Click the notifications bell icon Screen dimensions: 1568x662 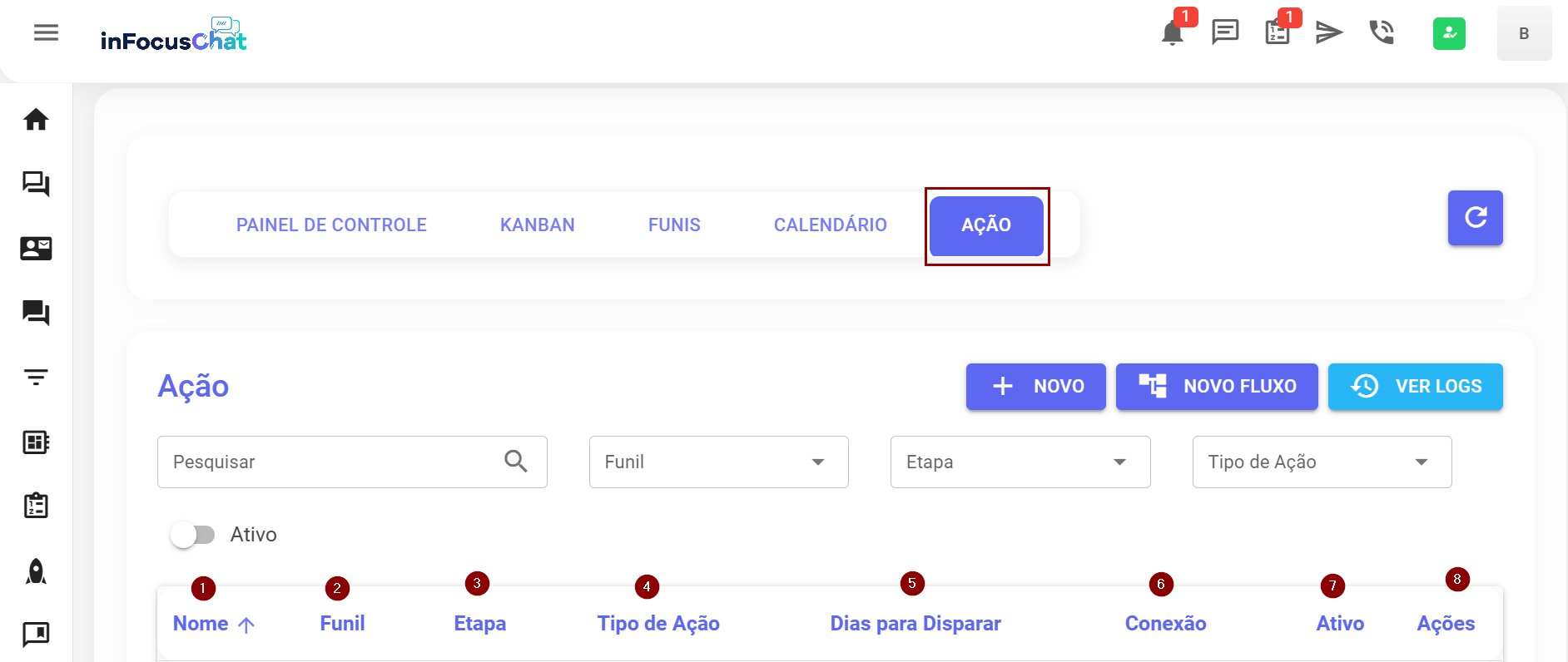1173,33
